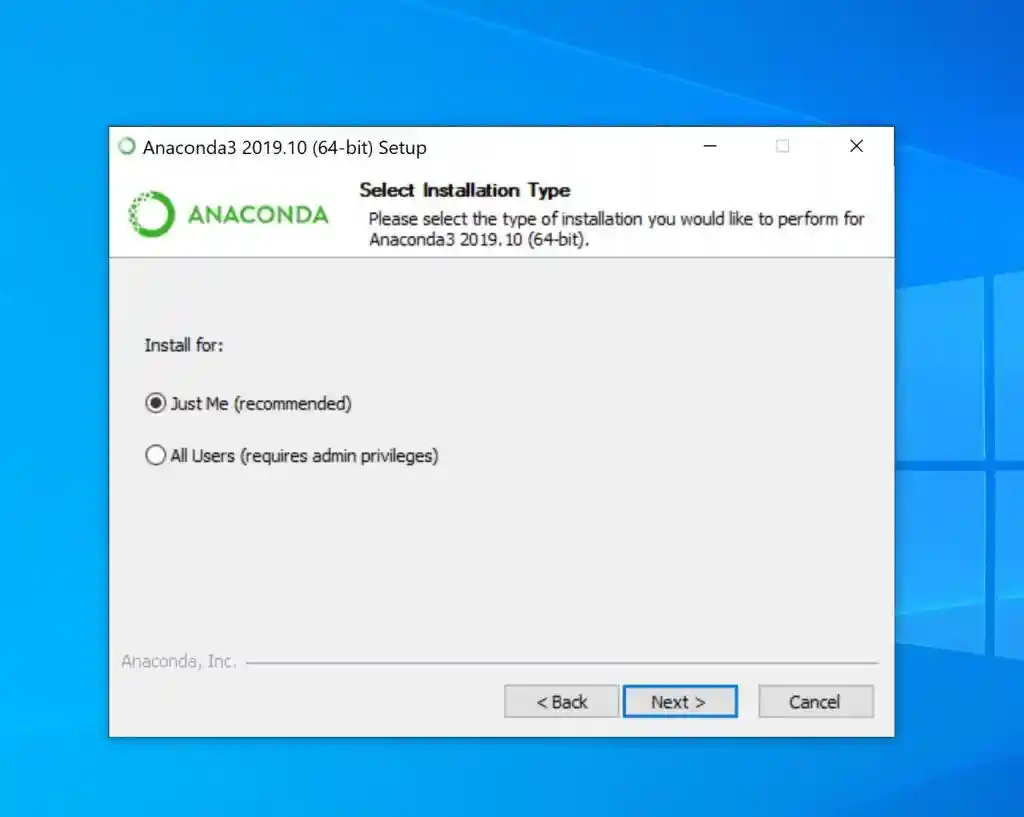1024x817 pixels.
Task: Click the green Anaconda logo in header
Action: [x=228, y=214]
